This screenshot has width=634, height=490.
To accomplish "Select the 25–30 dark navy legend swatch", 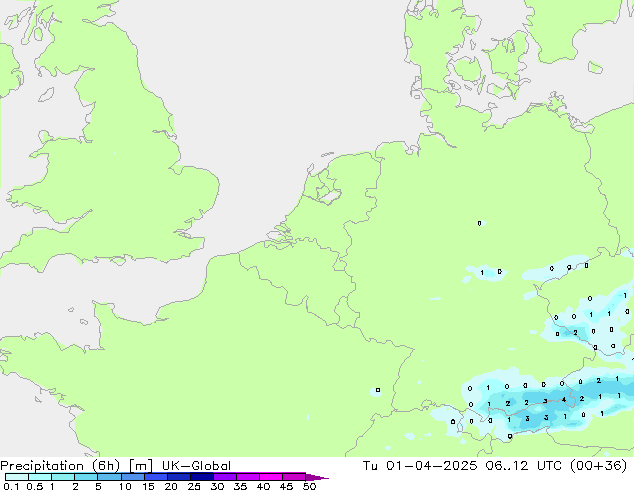I will point(202,477).
